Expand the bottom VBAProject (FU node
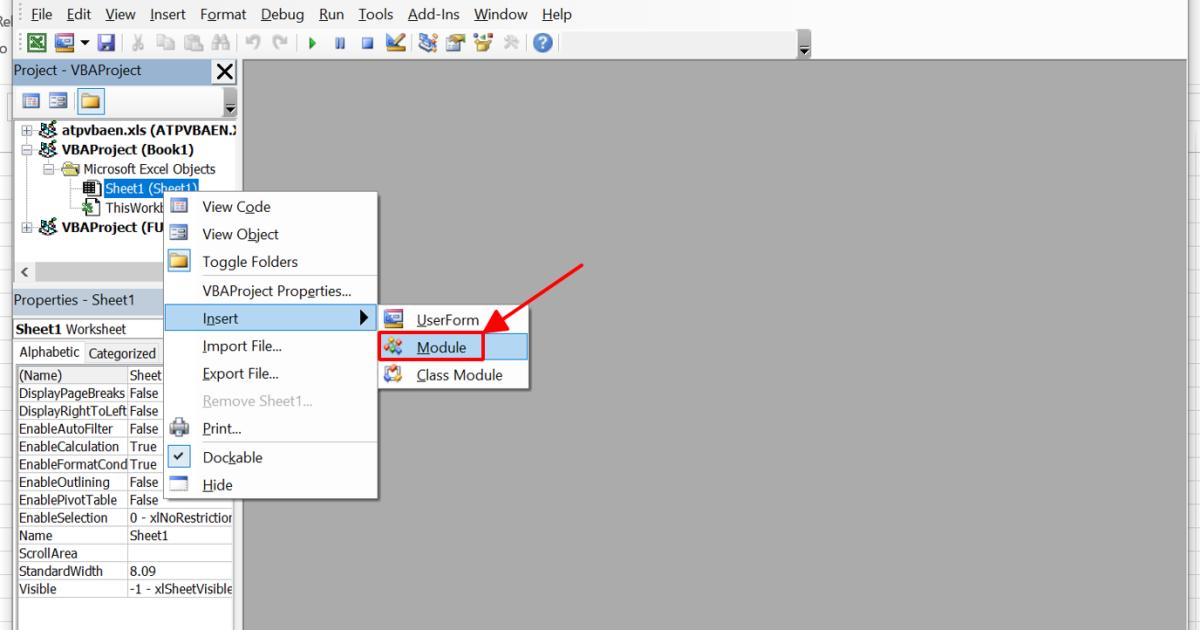Screen dimensions: 1200x630 click(25, 227)
